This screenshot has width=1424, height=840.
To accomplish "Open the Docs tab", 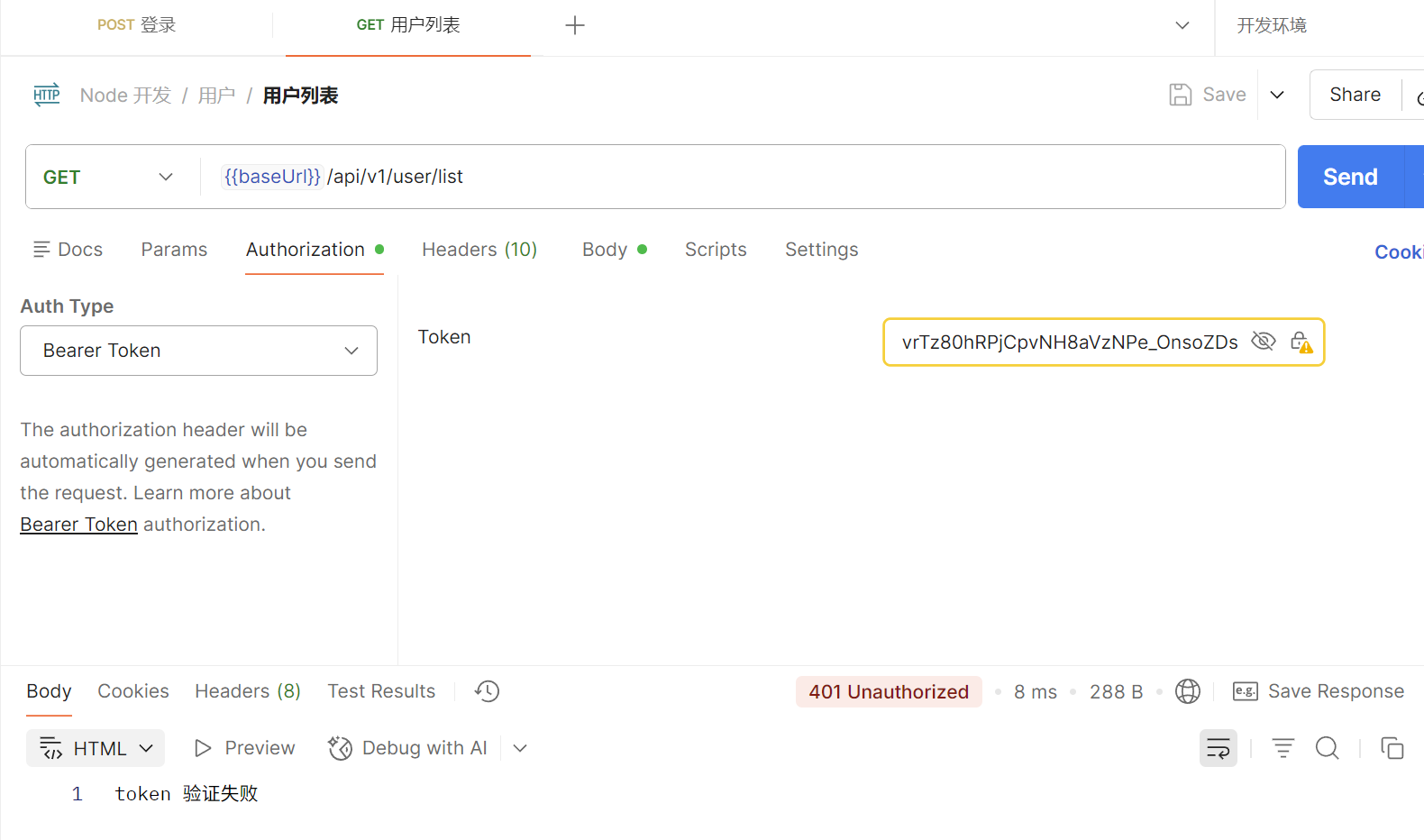I will click(x=68, y=250).
